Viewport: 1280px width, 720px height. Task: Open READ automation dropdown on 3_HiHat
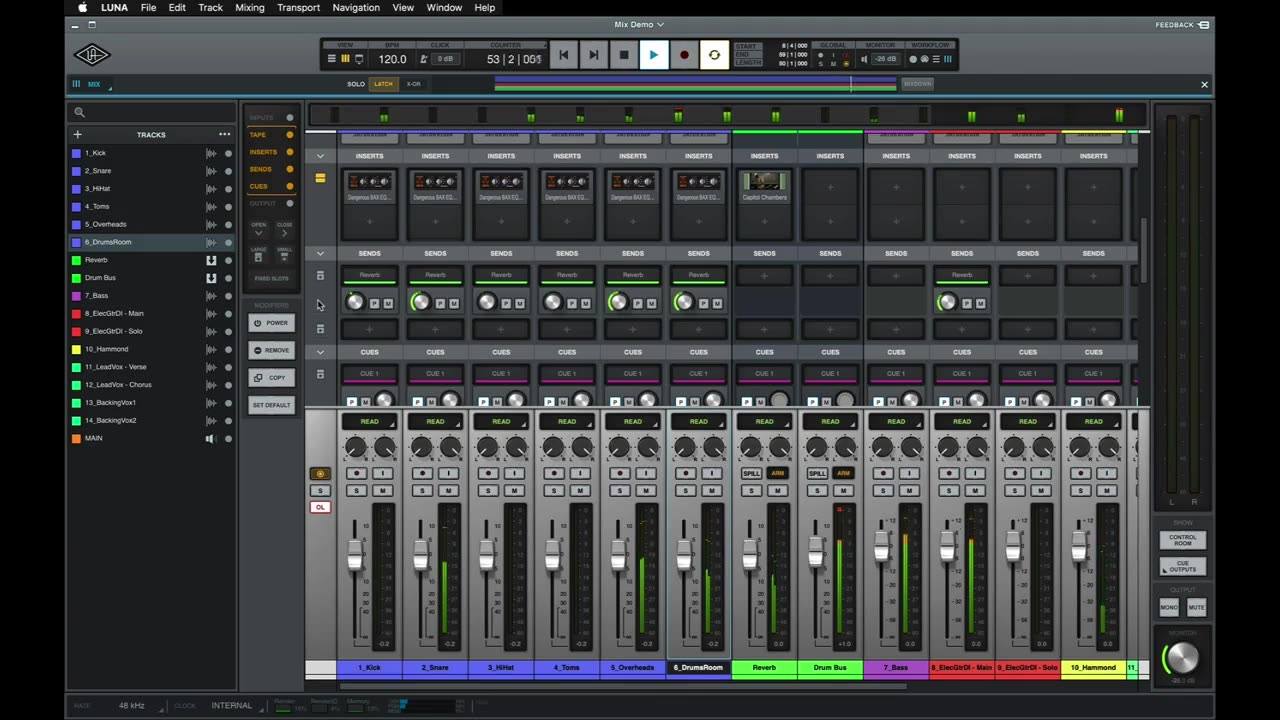coord(501,421)
